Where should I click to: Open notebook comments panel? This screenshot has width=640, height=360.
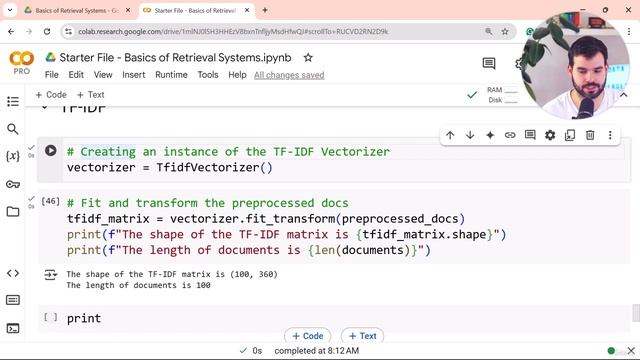489,63
